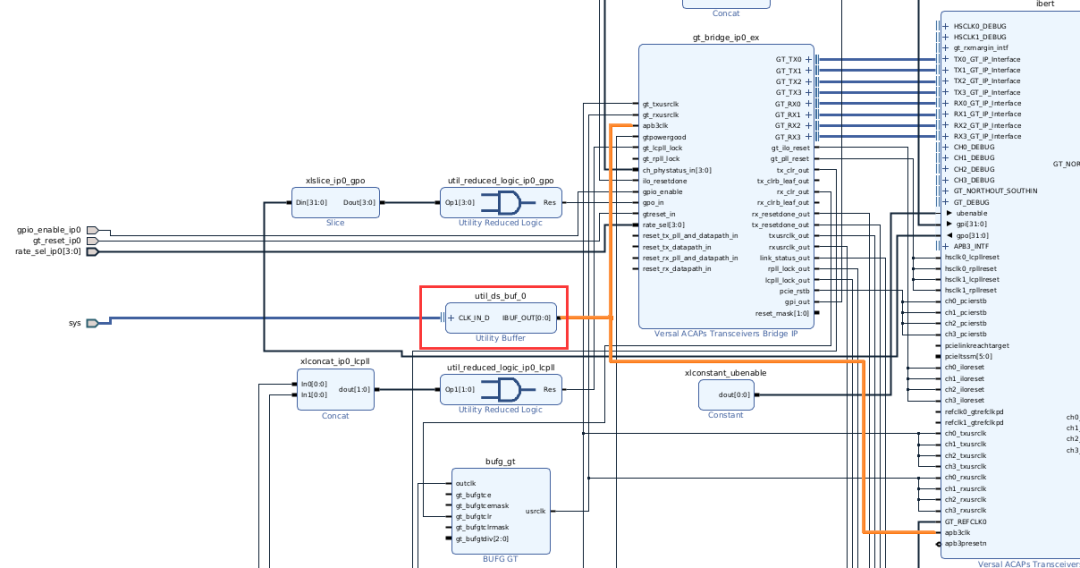Image resolution: width=1080 pixels, height=568 pixels.
Task: Select the gpio_enable_ip0 port symbol
Action: tap(92, 230)
